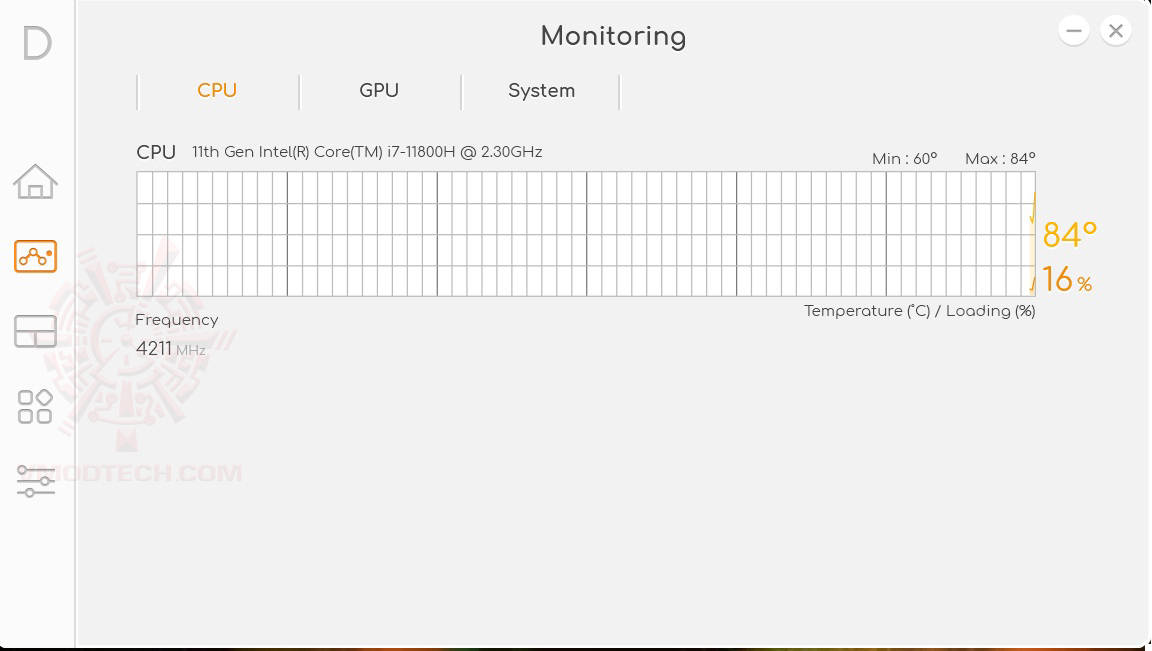The width and height of the screenshot is (1152, 651).
Task: Click the 84° temperature readout
Action: [1069, 235]
